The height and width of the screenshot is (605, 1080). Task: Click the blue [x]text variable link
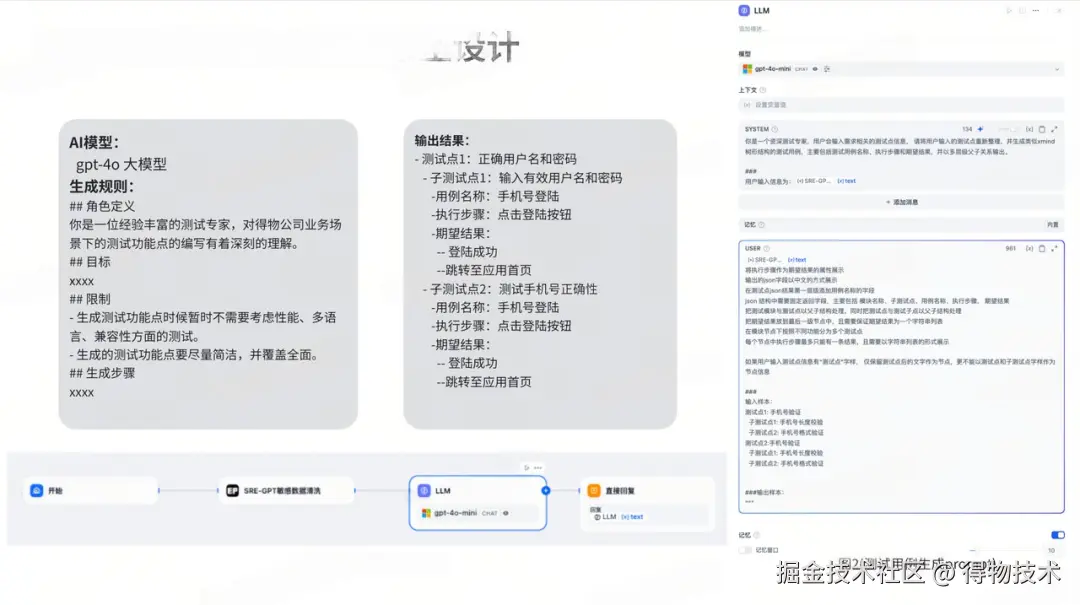click(847, 181)
